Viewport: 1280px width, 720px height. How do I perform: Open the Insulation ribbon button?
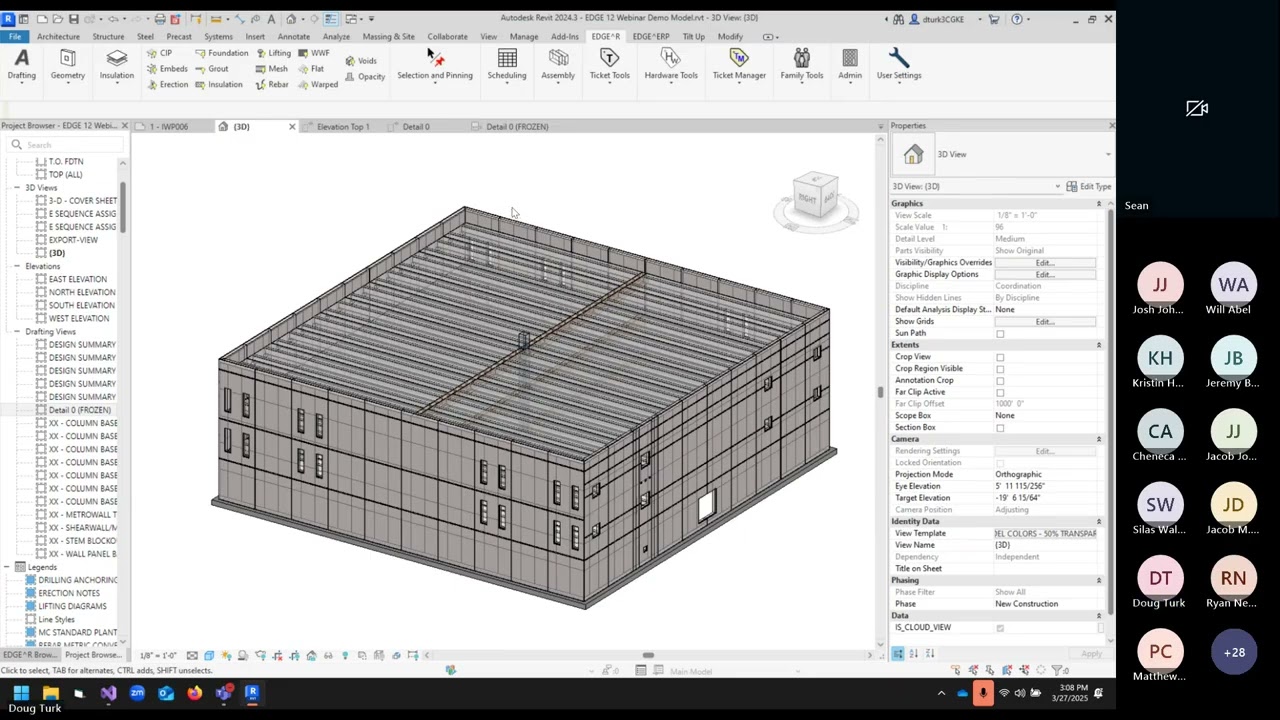tap(116, 65)
